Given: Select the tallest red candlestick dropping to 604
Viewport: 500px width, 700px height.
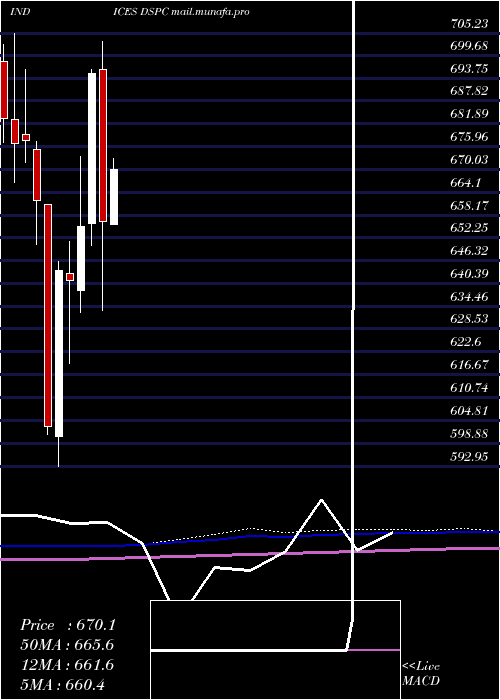Looking at the screenshot, I should (x=48, y=315).
